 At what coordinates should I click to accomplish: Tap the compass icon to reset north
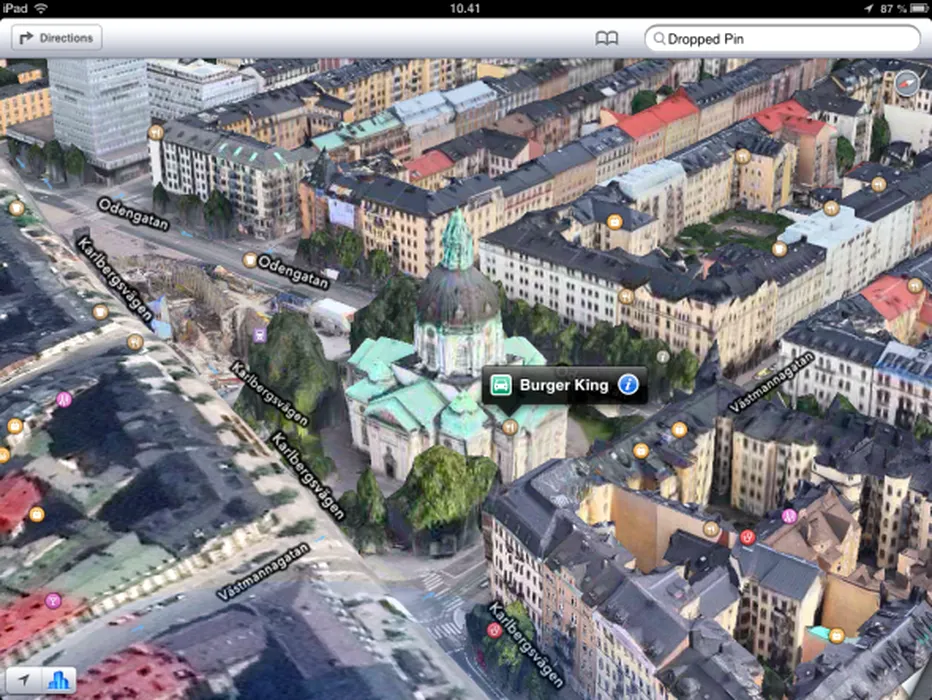[907, 84]
